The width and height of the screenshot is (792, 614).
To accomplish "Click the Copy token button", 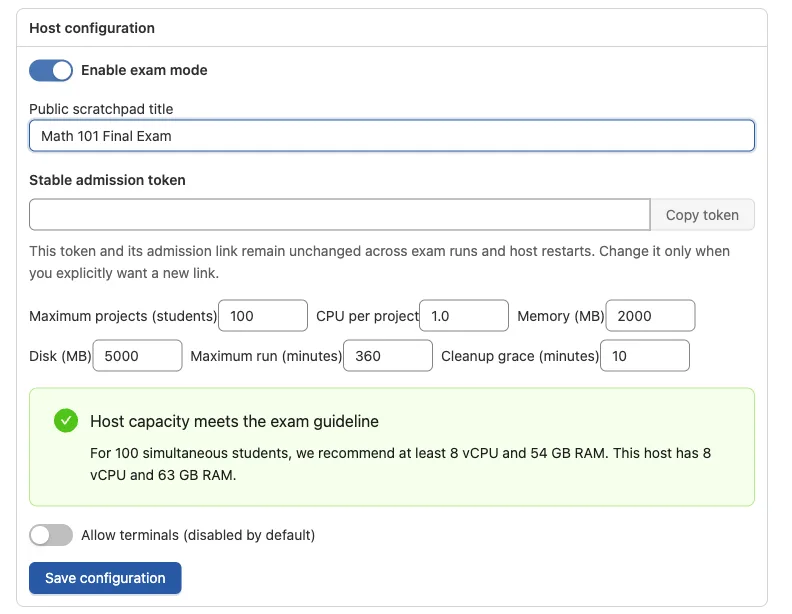I will 702,215.
